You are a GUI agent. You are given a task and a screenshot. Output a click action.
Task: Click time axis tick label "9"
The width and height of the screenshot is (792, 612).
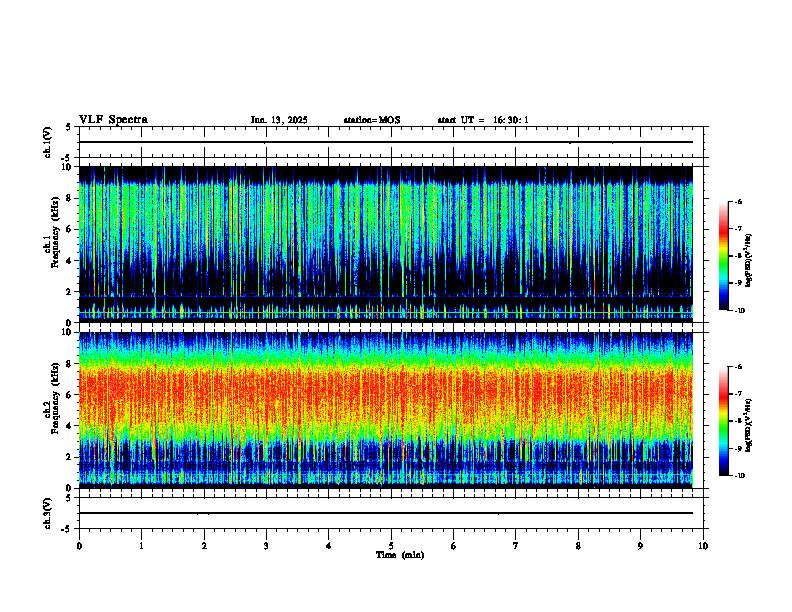click(x=640, y=546)
